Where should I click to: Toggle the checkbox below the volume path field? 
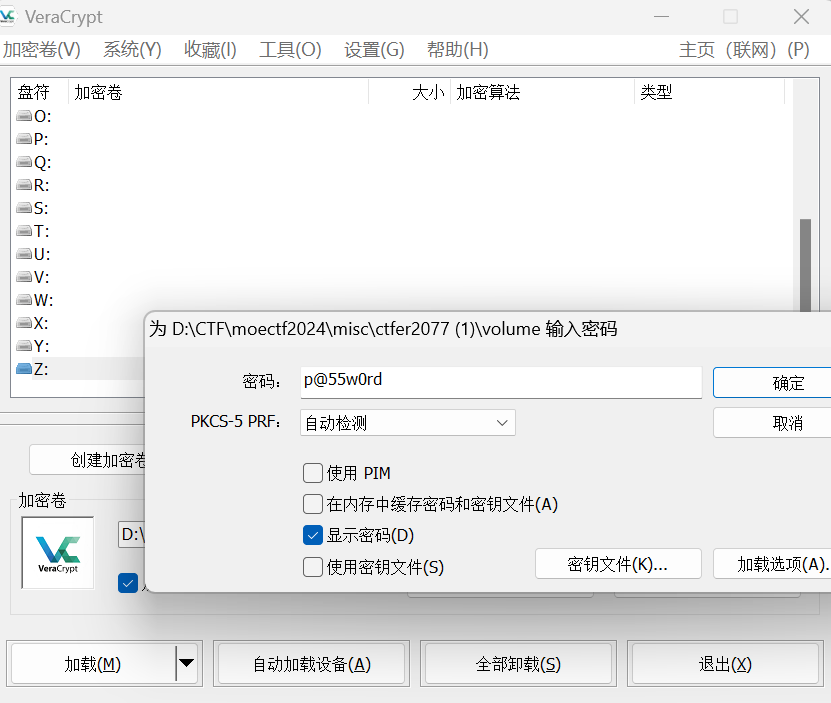tap(128, 583)
